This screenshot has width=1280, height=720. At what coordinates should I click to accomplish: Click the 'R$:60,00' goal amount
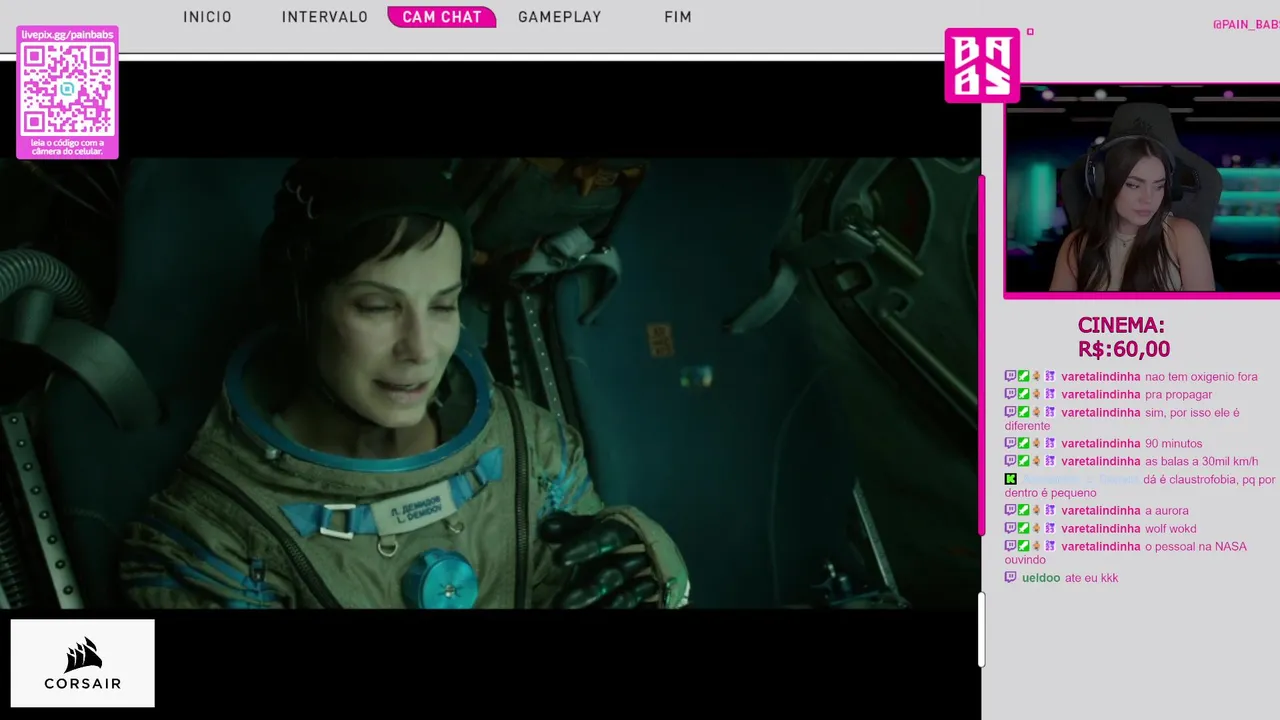[x=1124, y=349]
